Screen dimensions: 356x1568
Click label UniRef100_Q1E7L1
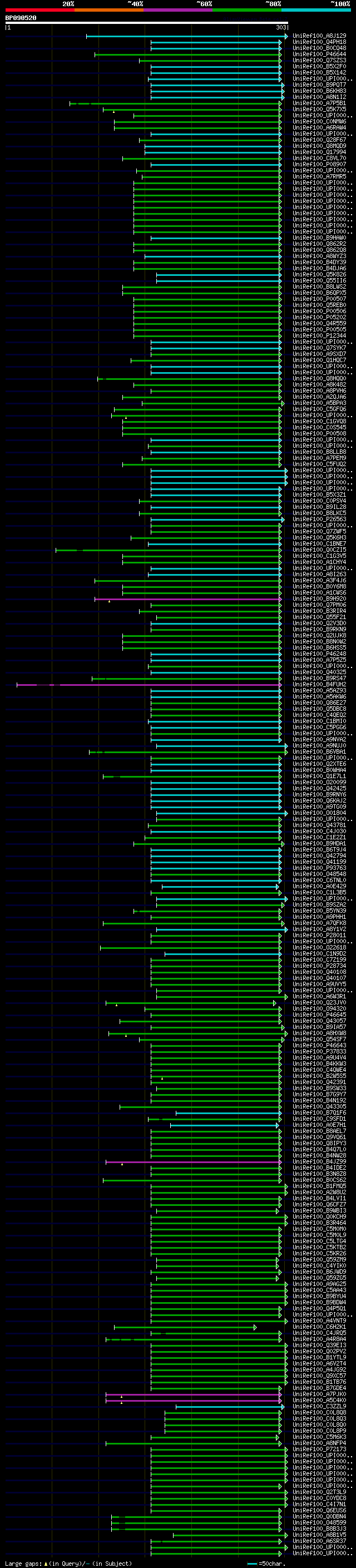click(319, 776)
